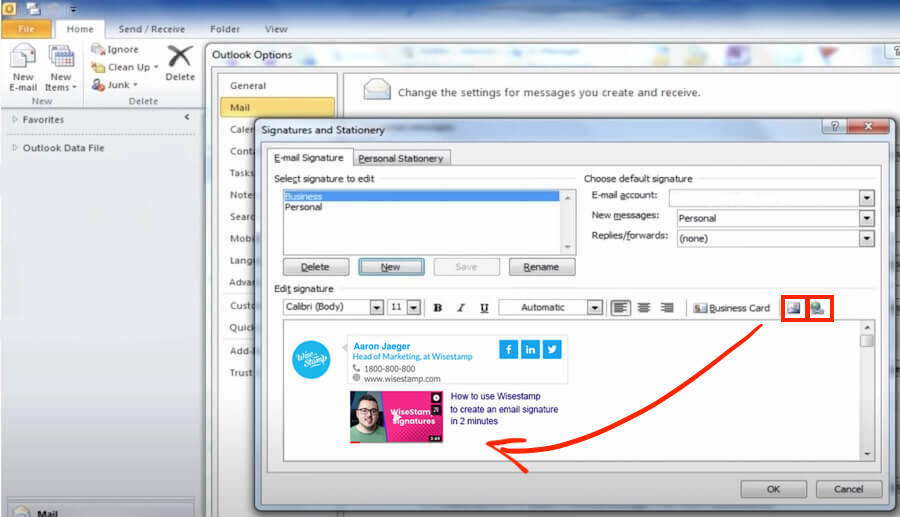Click OK in Signatures dialog
This screenshot has height=517, width=900.
773,489
